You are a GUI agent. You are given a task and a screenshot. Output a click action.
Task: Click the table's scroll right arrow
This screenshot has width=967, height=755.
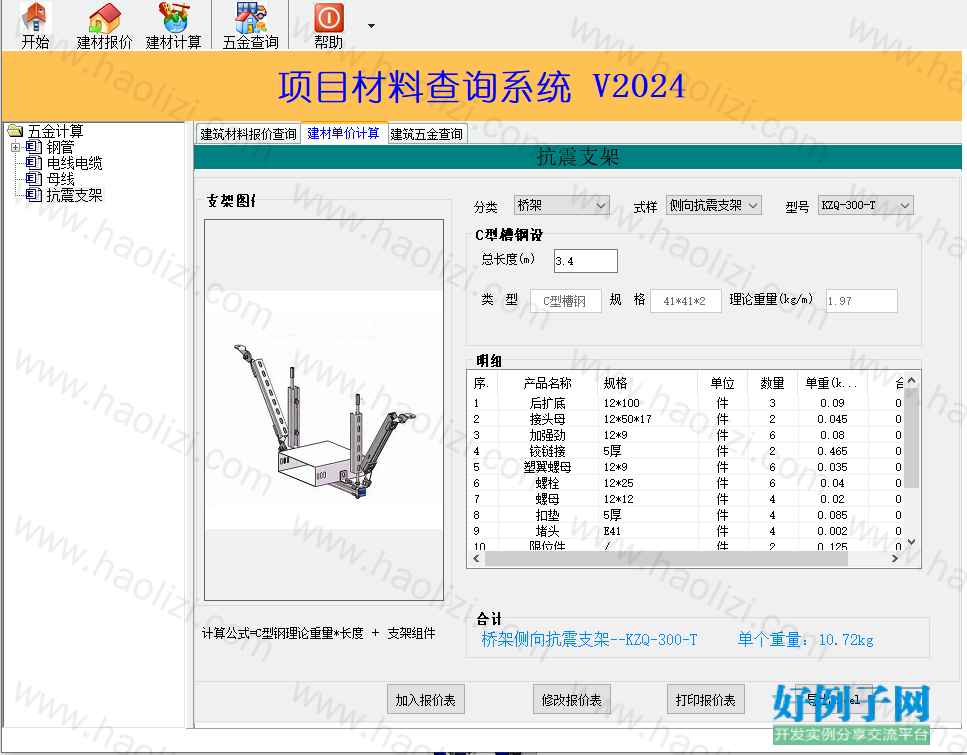point(895,558)
